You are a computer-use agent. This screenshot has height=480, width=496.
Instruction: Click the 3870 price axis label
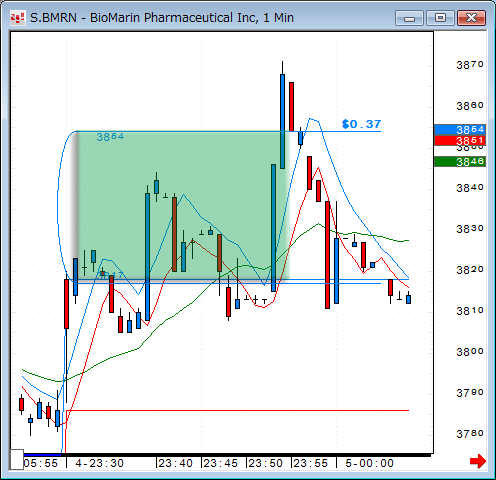coord(470,65)
